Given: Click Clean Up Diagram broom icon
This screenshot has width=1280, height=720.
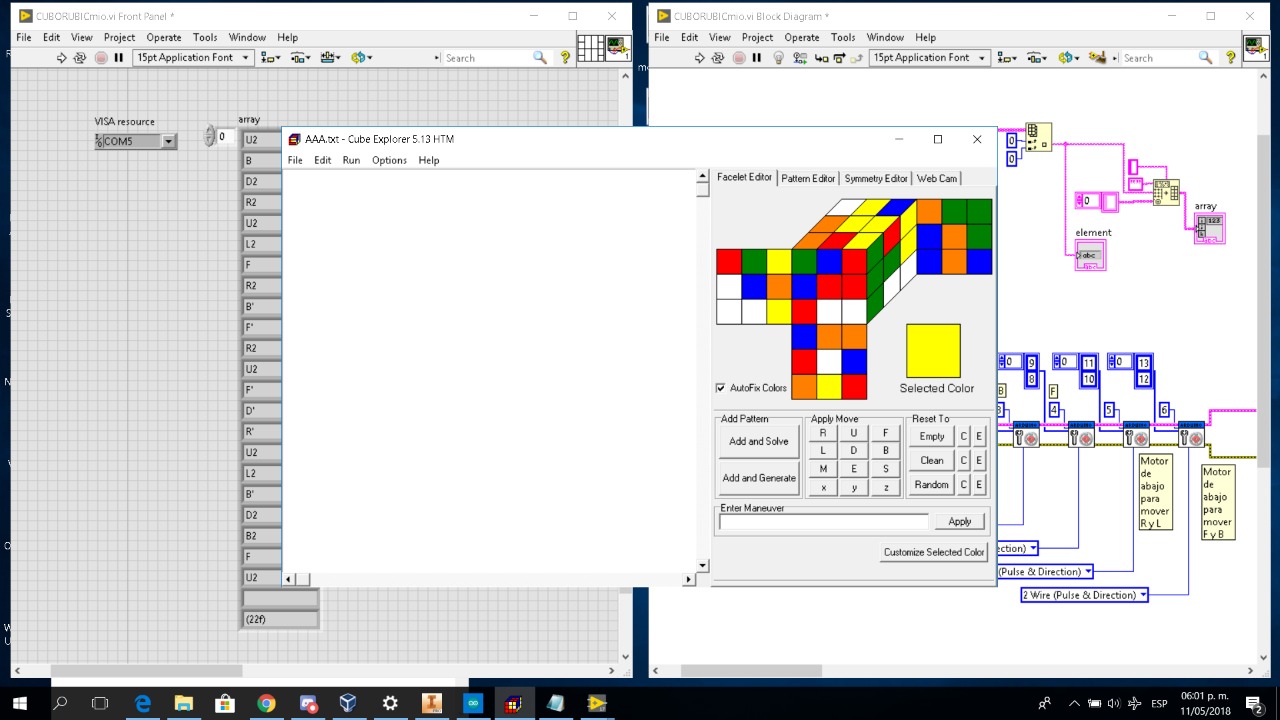Looking at the screenshot, I should point(1097,58).
